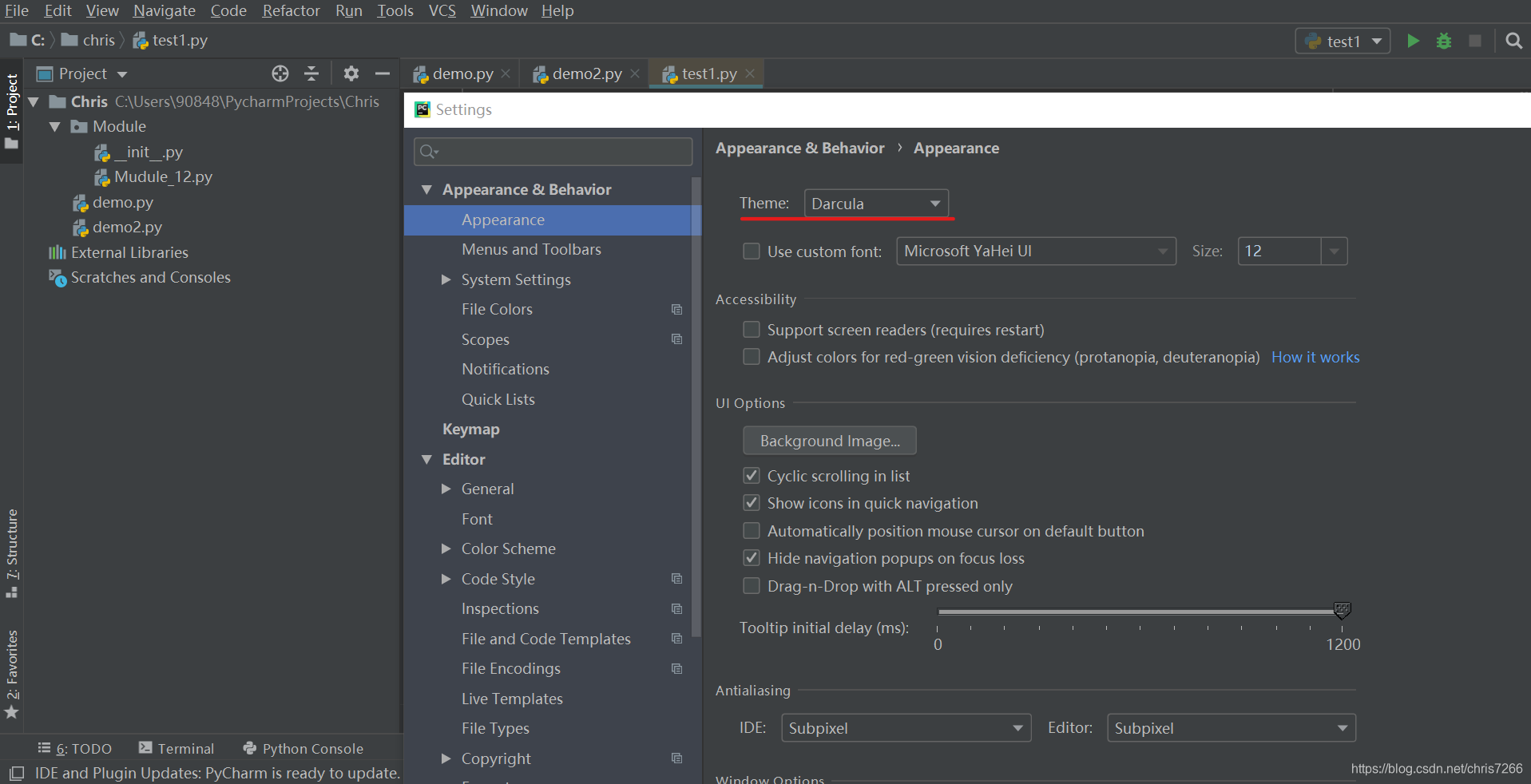1531x784 pixels.
Task: Click the Inspections project-level icon
Action: click(676, 608)
